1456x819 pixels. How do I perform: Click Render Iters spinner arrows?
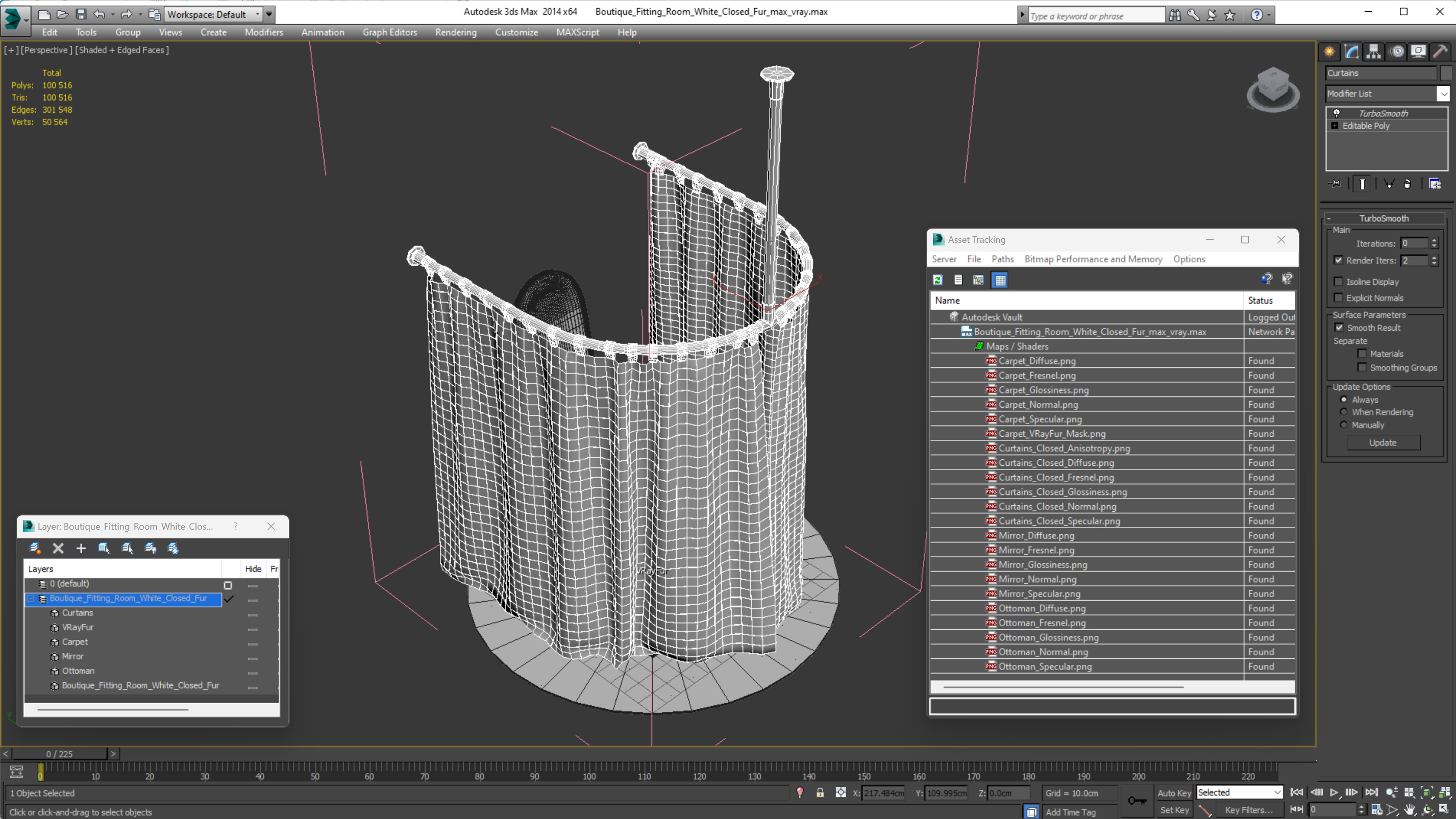pyautogui.click(x=1434, y=260)
